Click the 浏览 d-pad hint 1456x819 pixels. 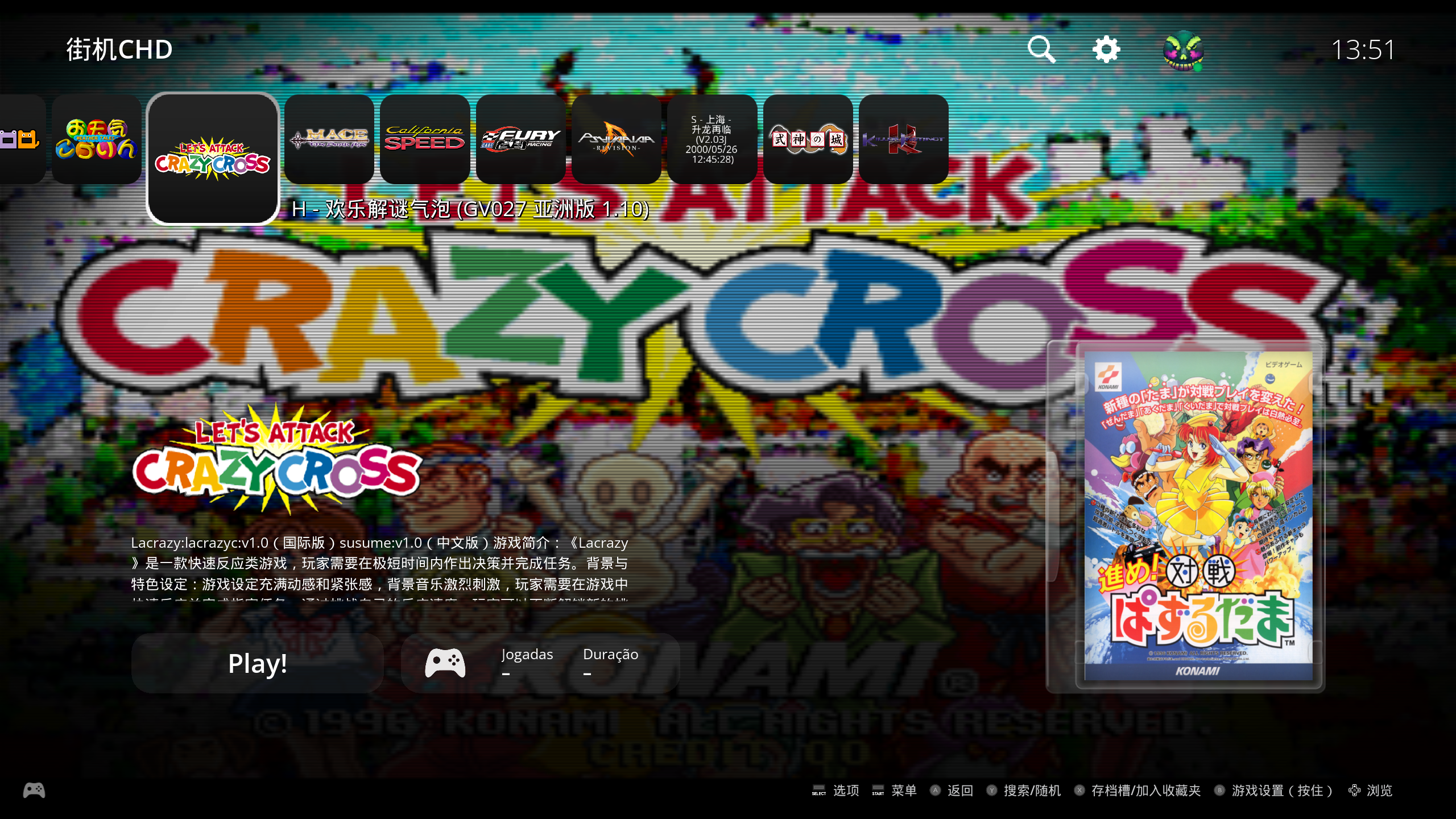tap(1370, 791)
